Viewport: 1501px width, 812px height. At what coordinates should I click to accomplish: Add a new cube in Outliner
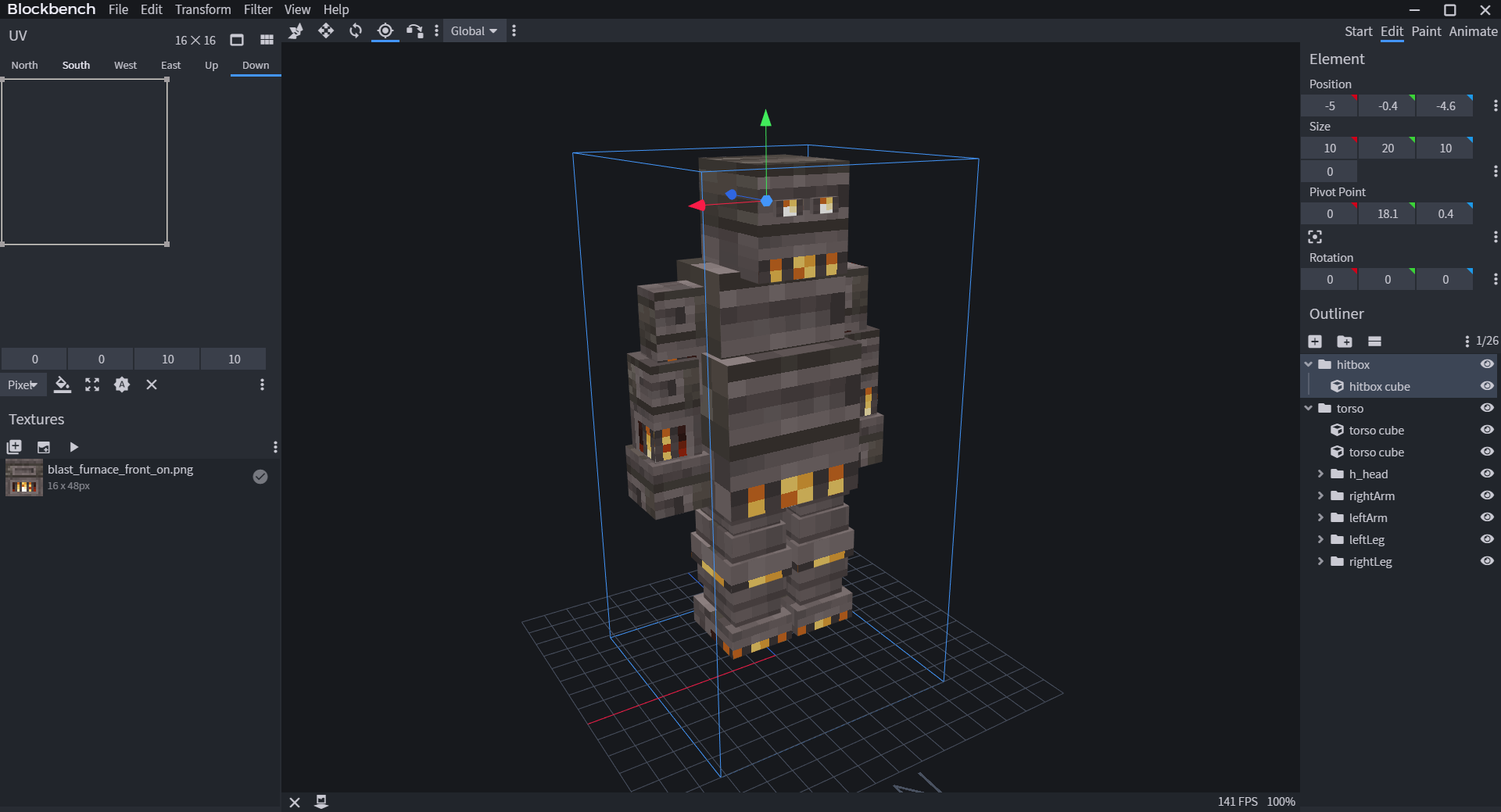pos(1315,342)
